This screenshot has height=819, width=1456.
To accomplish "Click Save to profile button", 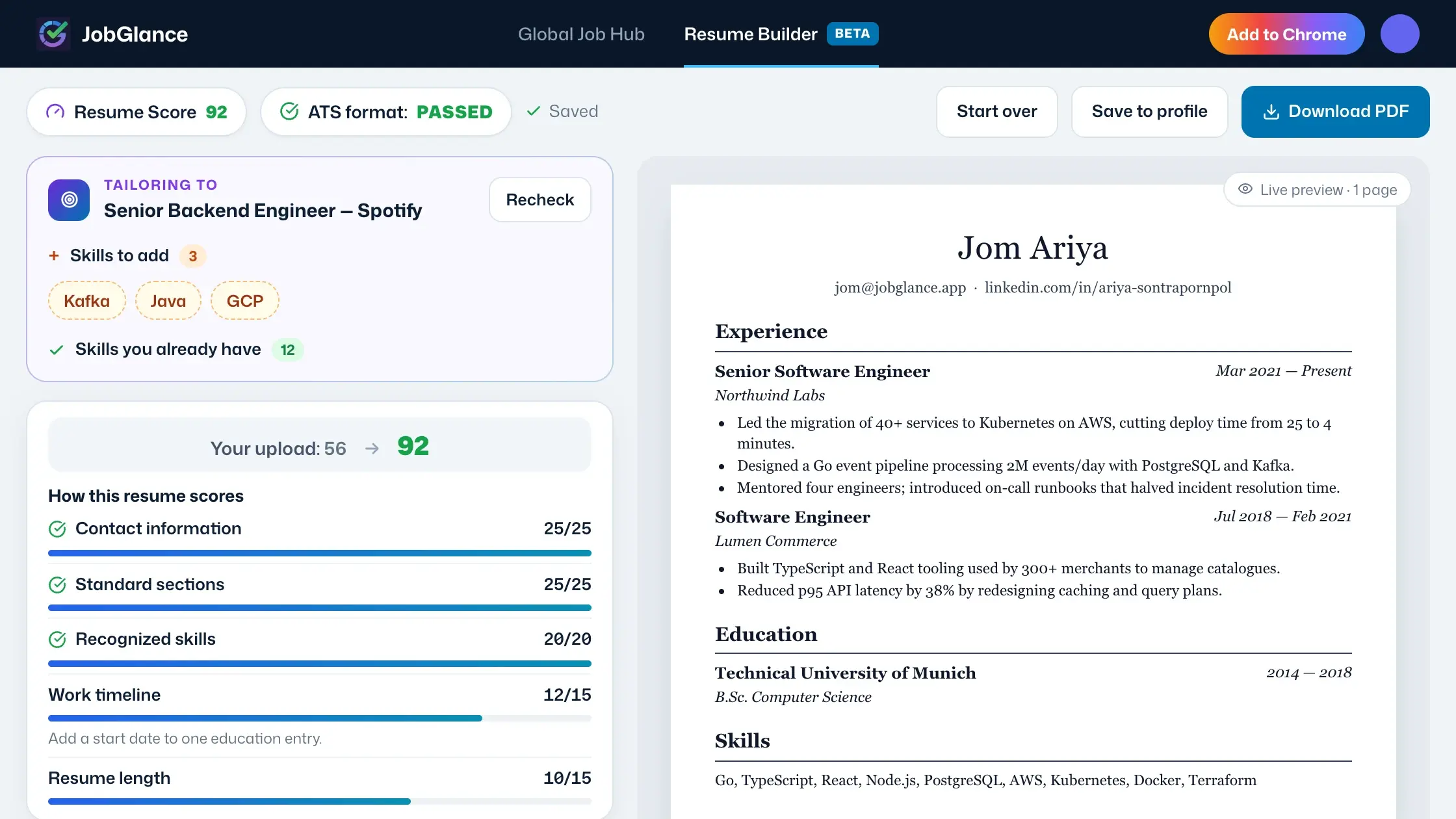I will coord(1149,112).
